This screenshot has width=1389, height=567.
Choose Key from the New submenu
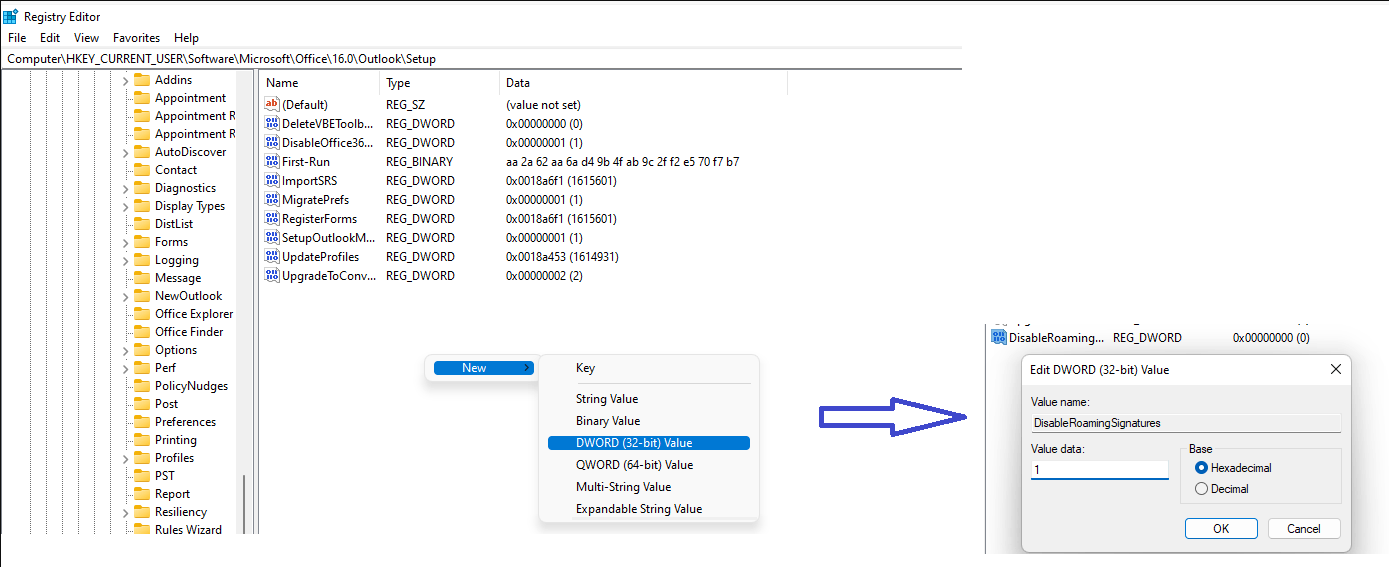point(649,368)
